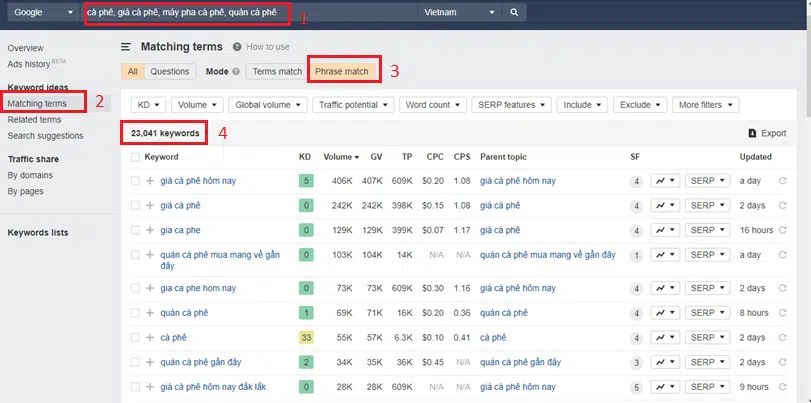Go to Related terms in sidebar
Screen dimensions: 811x403
coord(34,120)
